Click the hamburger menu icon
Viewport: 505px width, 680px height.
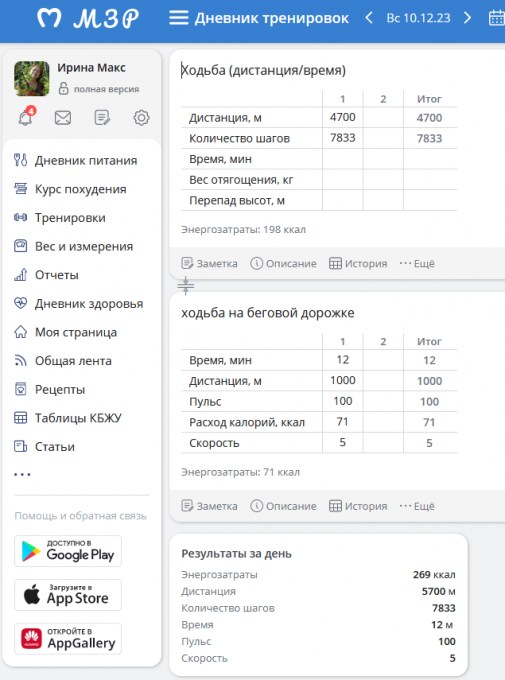point(179,18)
